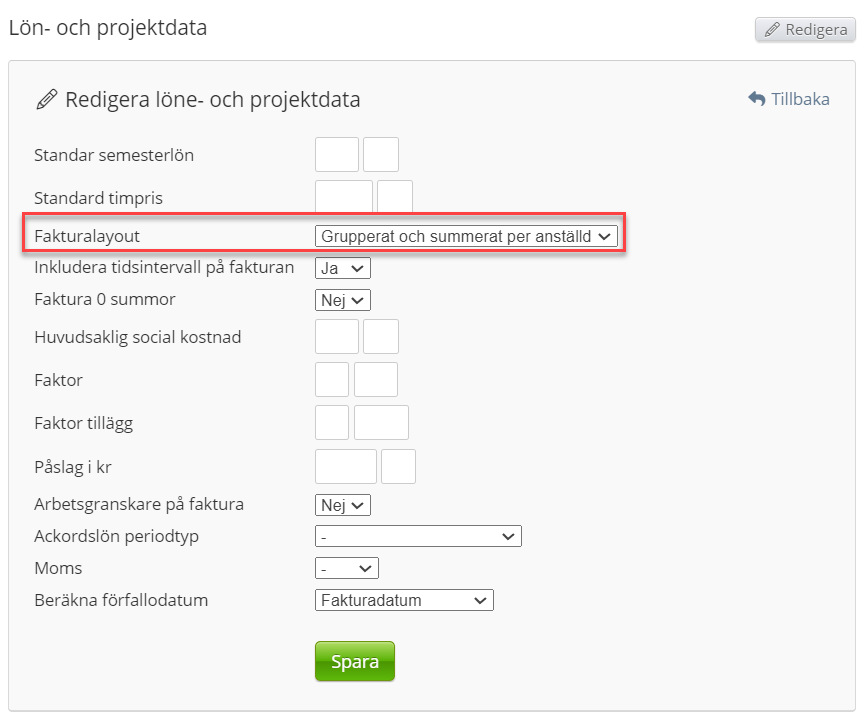Click the second Påslag i kr box
The width and height of the screenshot is (865, 721).
coord(398,467)
